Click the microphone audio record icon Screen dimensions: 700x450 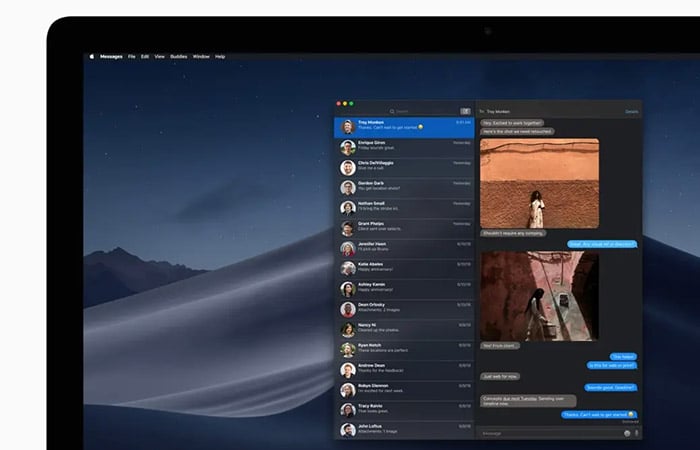(x=636, y=433)
